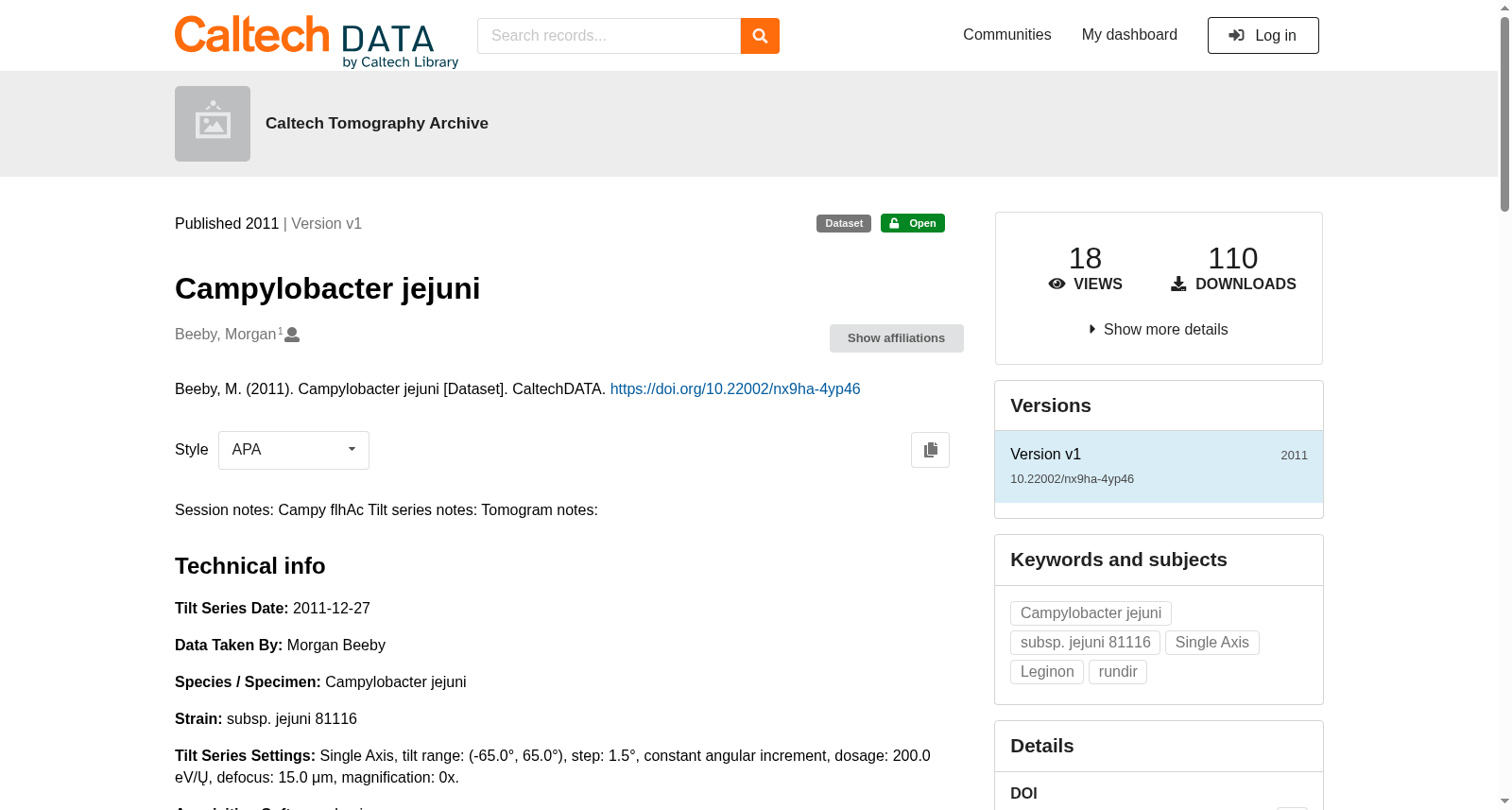Click the download icon next to DOWNLOADS
This screenshot has width=1512, height=810.
tap(1178, 284)
